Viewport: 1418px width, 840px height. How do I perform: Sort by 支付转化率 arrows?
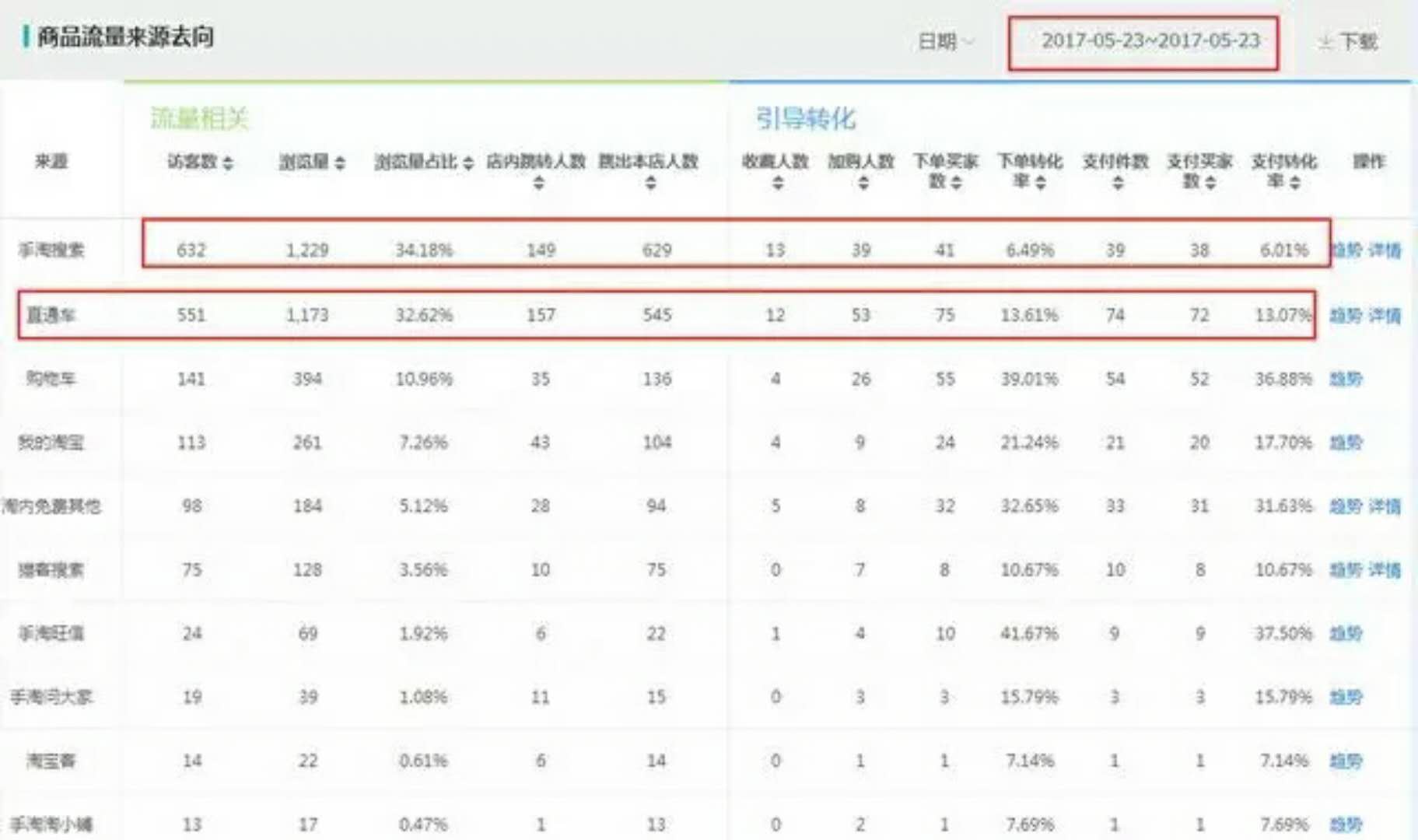[1294, 182]
